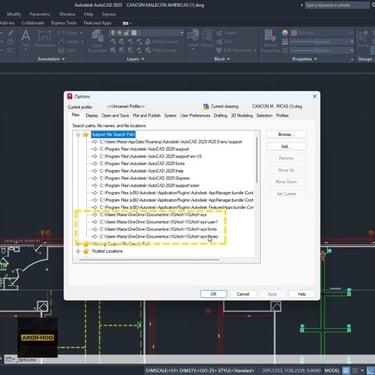Viewport: 375px width, 375px height.
Task: Select the AutoCAD 2025\help path row
Action: pos(141,171)
